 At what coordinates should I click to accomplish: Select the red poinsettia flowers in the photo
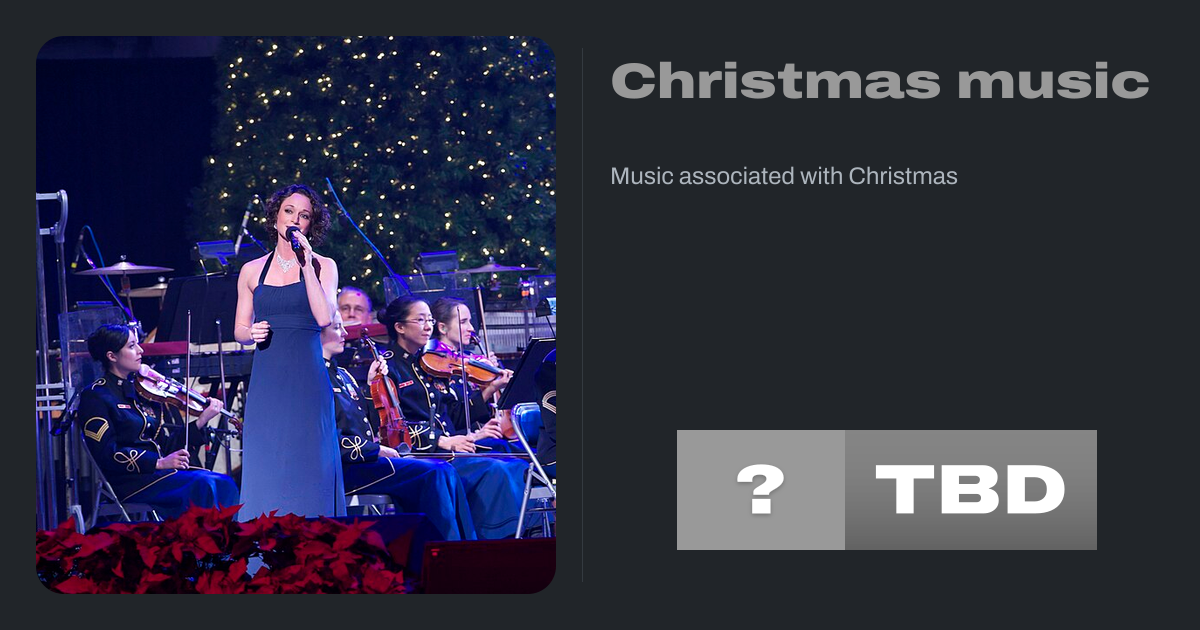point(220,552)
